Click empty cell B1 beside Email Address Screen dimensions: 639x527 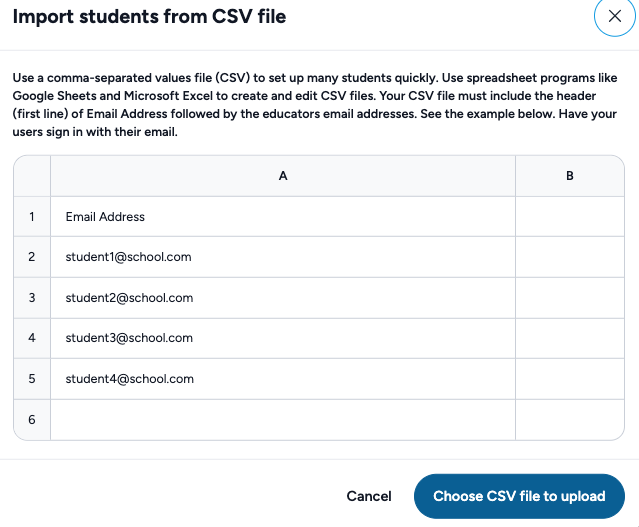(x=570, y=216)
